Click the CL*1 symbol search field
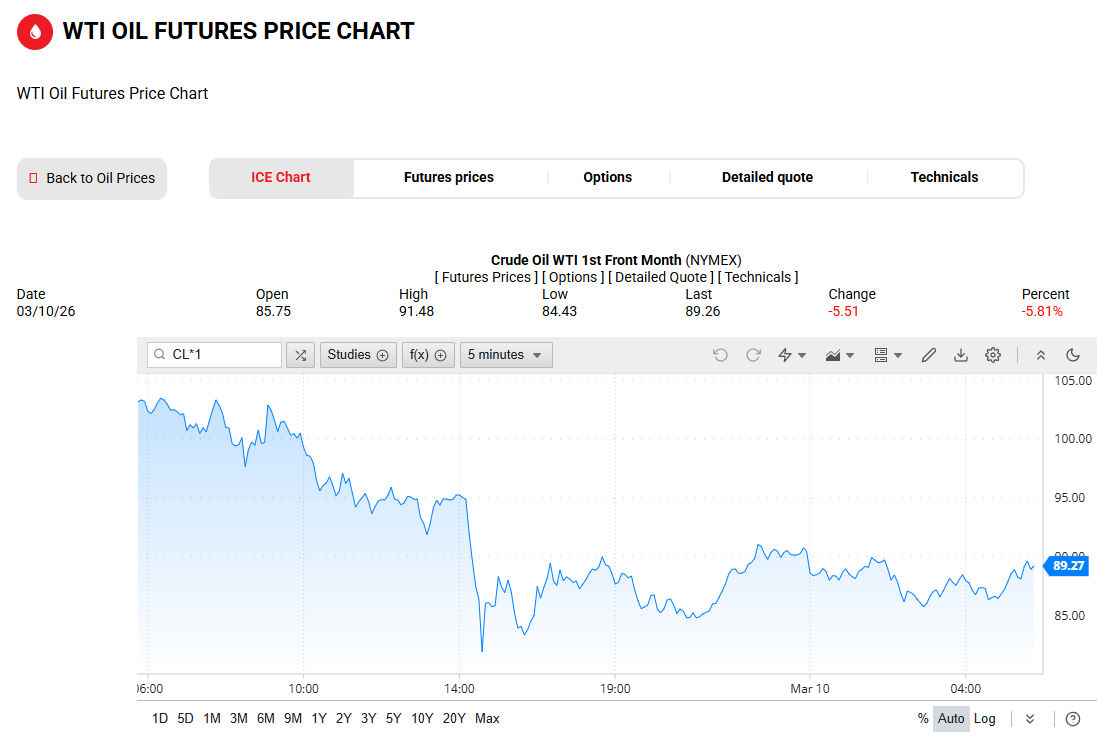The image size is (1120, 737). [x=222, y=355]
